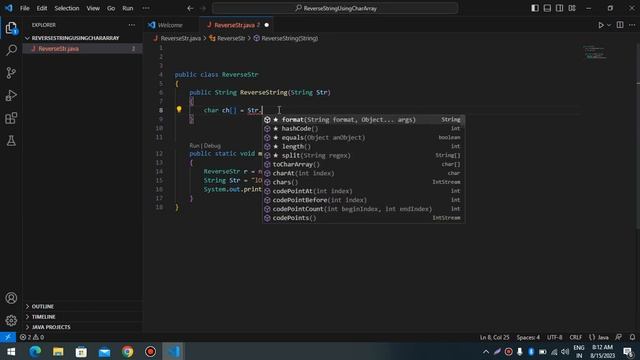Open the Explorer view in activity bar
Screen dimensions: 640x360
(11, 28)
